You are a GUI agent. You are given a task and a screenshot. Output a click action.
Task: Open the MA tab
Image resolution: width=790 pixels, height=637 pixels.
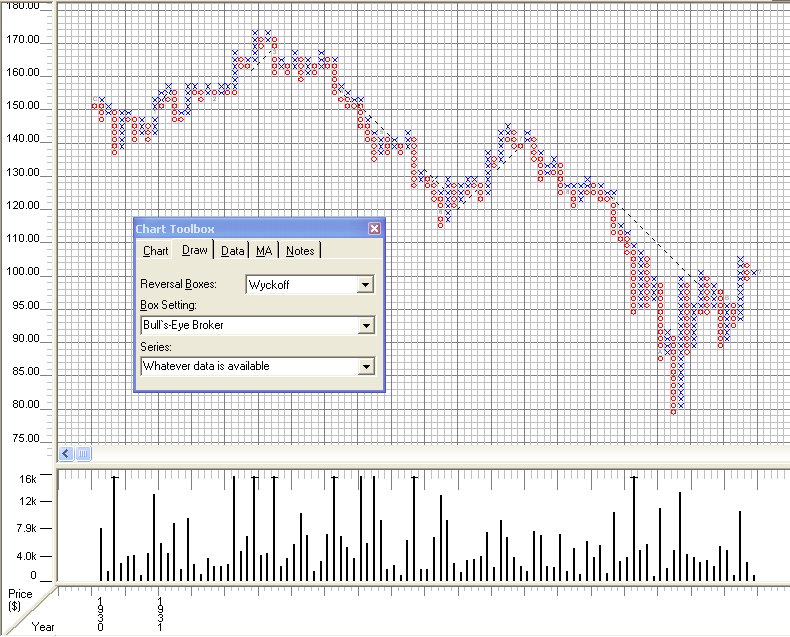pos(264,250)
